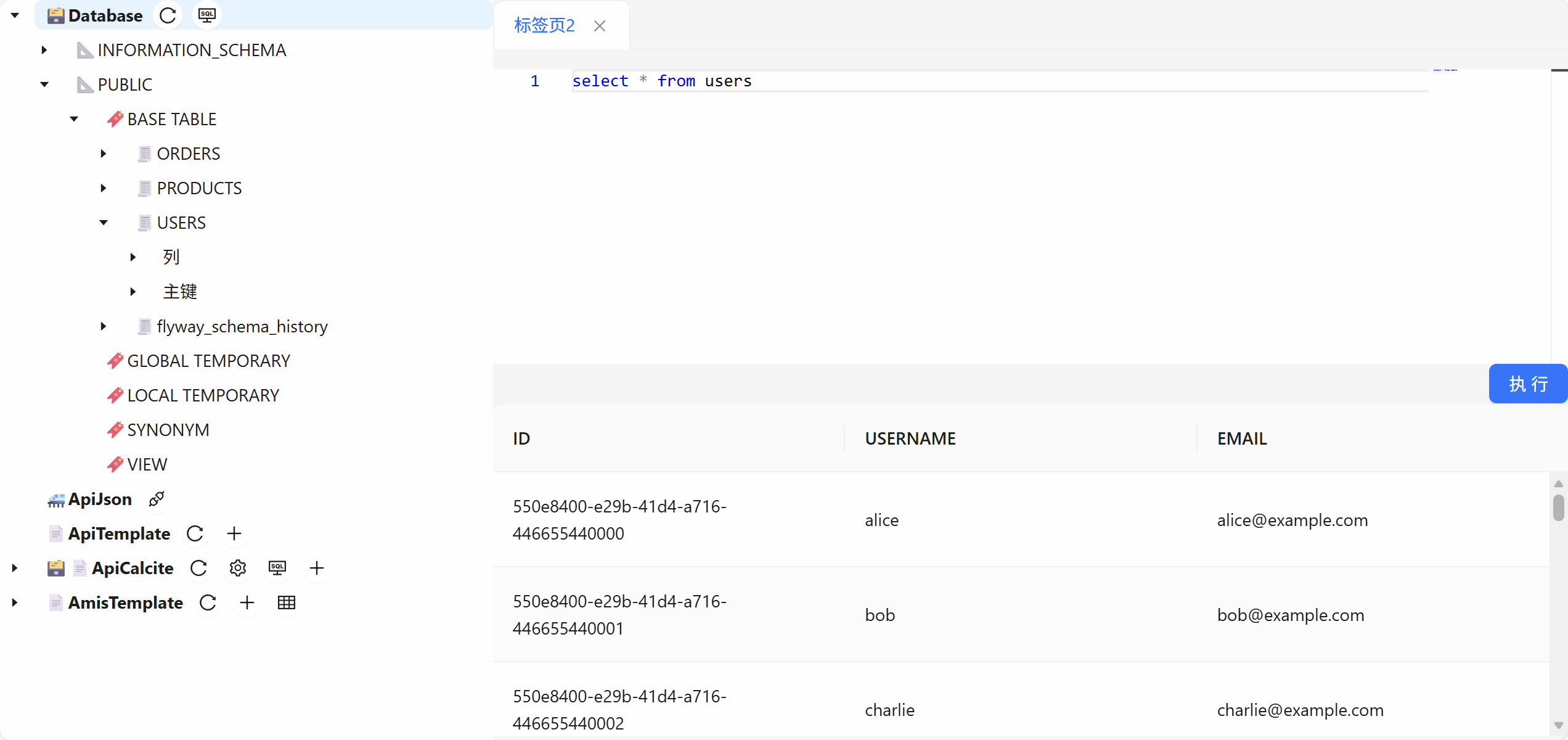
Task: Open SQL console for Database
Action: (x=207, y=15)
